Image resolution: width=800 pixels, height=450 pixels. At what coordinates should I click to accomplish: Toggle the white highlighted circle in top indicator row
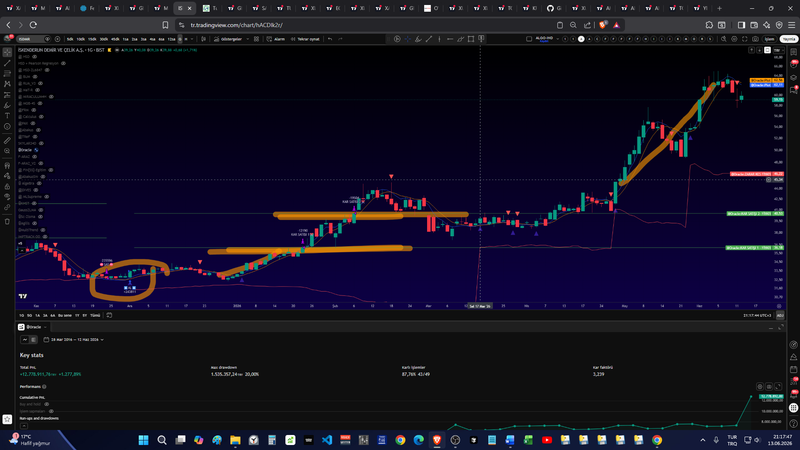[x=581, y=39]
